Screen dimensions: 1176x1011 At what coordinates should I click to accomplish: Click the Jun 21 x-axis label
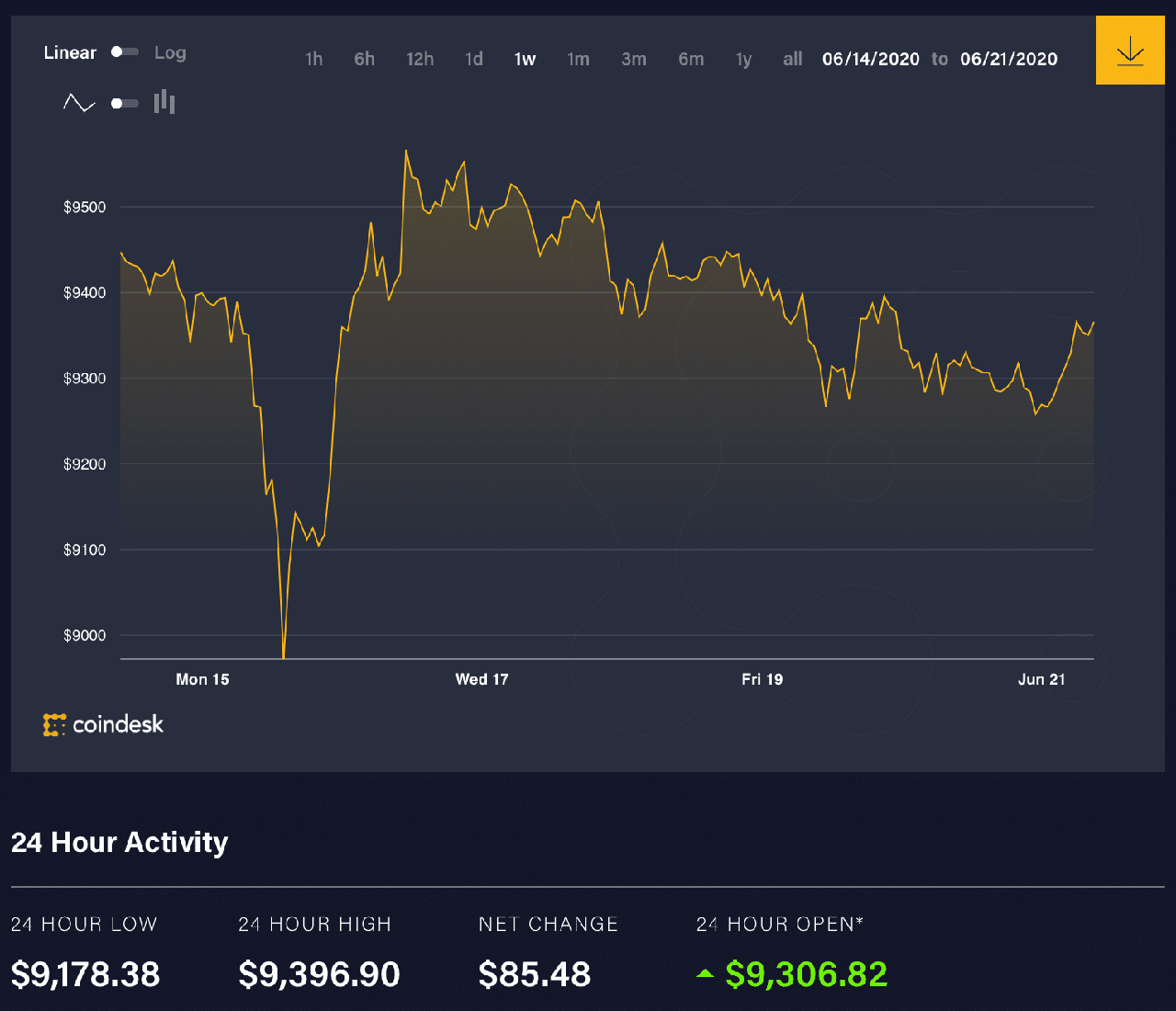1042,679
